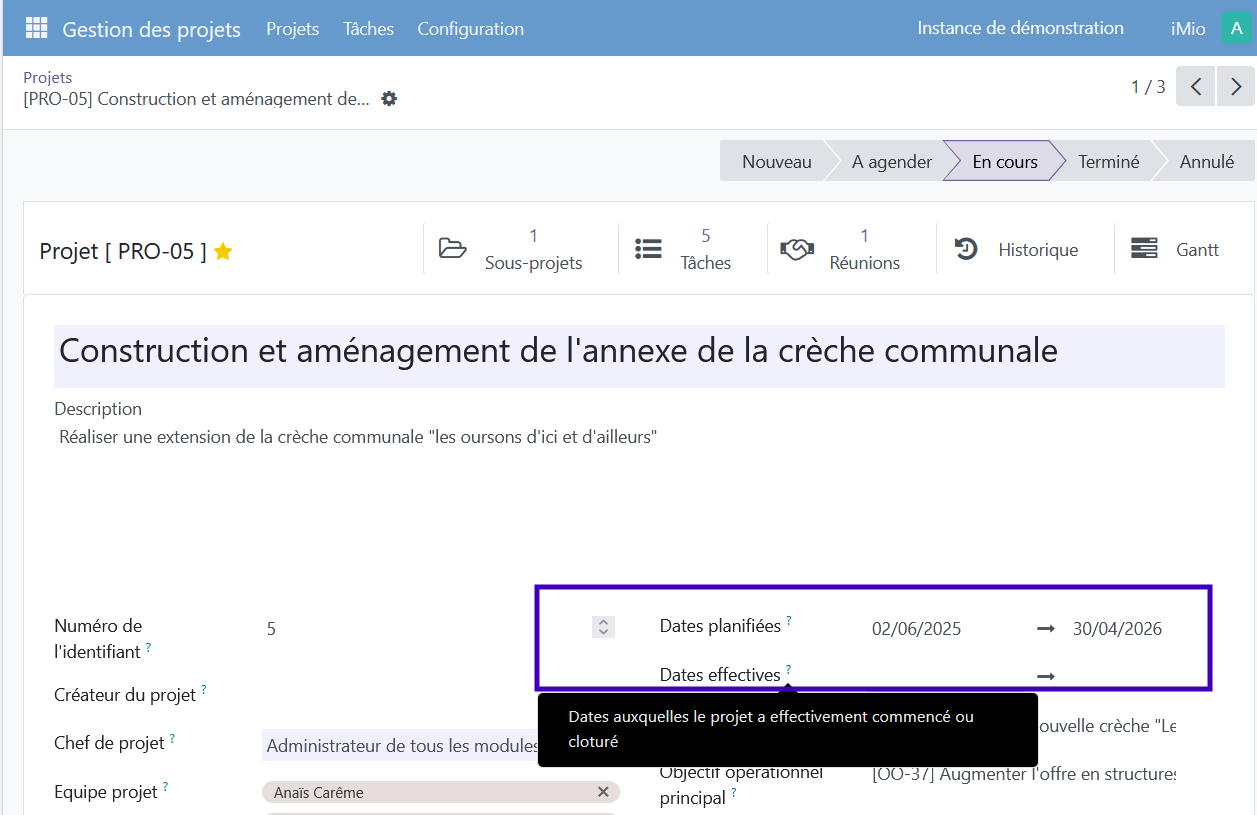1257x815 pixels.
Task: Open the Tâches list icon button
Action: click(x=649, y=249)
